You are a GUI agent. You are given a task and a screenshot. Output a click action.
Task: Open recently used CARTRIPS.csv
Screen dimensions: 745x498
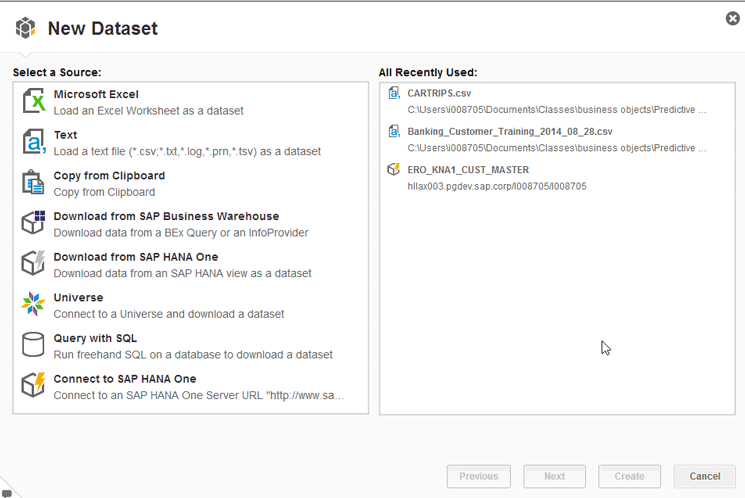(x=439, y=93)
